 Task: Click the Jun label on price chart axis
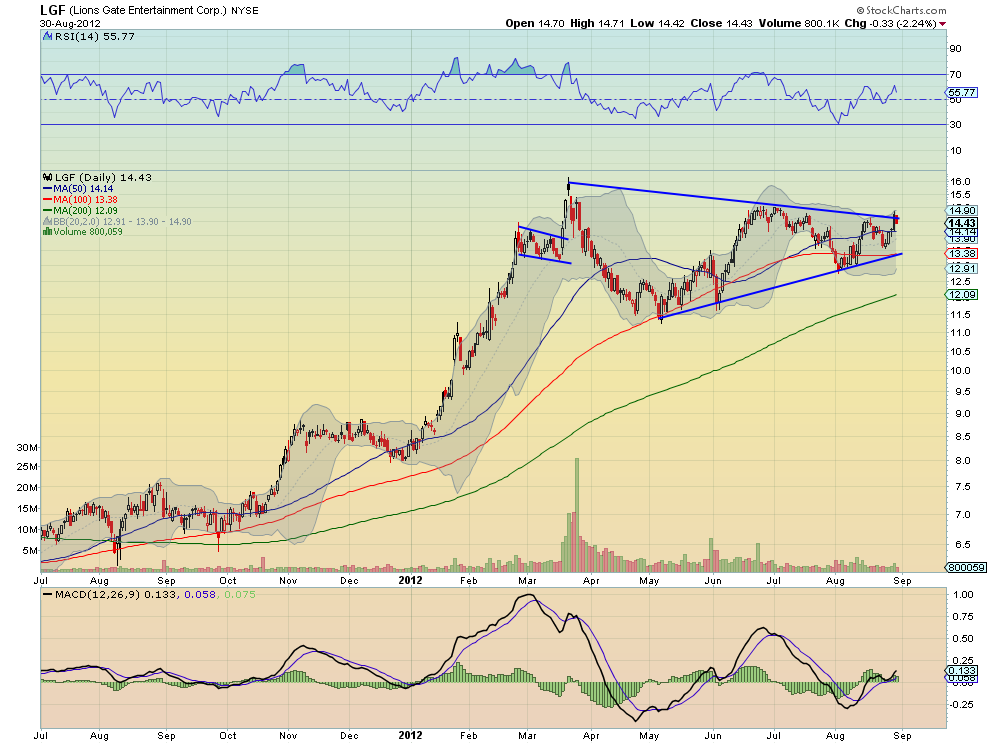pos(712,579)
